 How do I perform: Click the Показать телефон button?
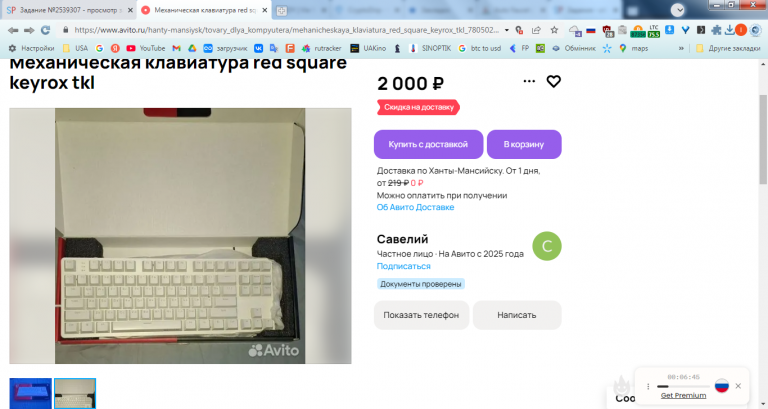[421, 315]
